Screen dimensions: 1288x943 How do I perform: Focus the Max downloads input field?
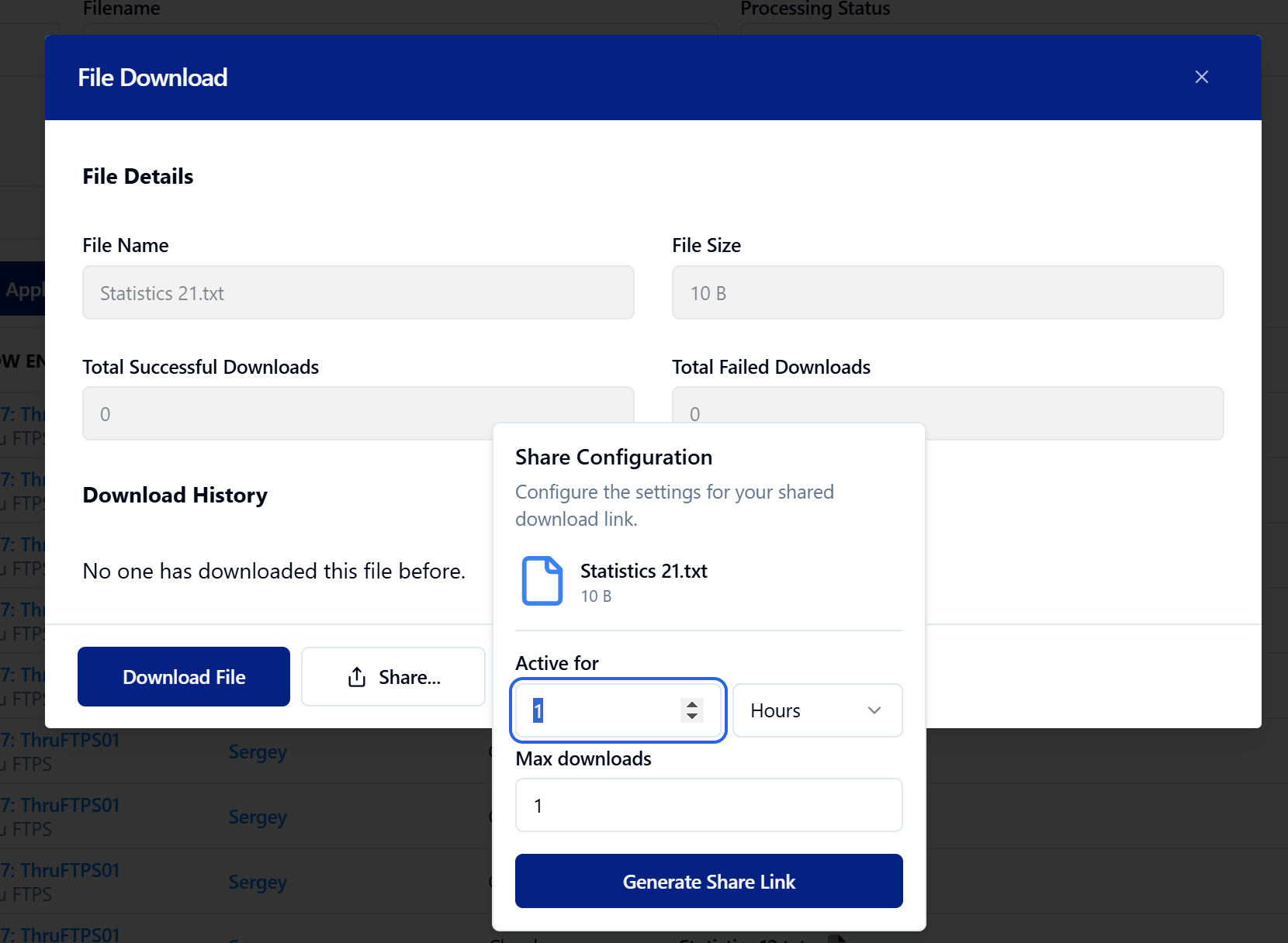tap(708, 806)
